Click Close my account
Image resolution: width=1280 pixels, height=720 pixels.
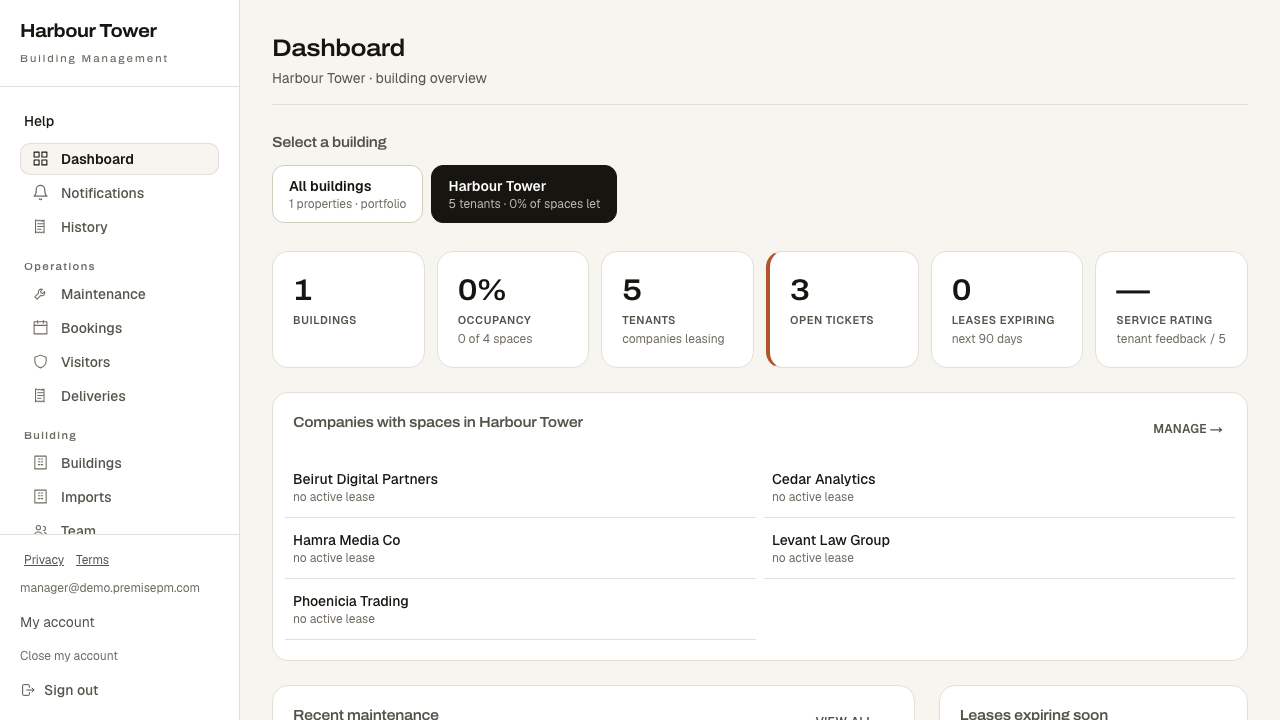tap(69, 656)
